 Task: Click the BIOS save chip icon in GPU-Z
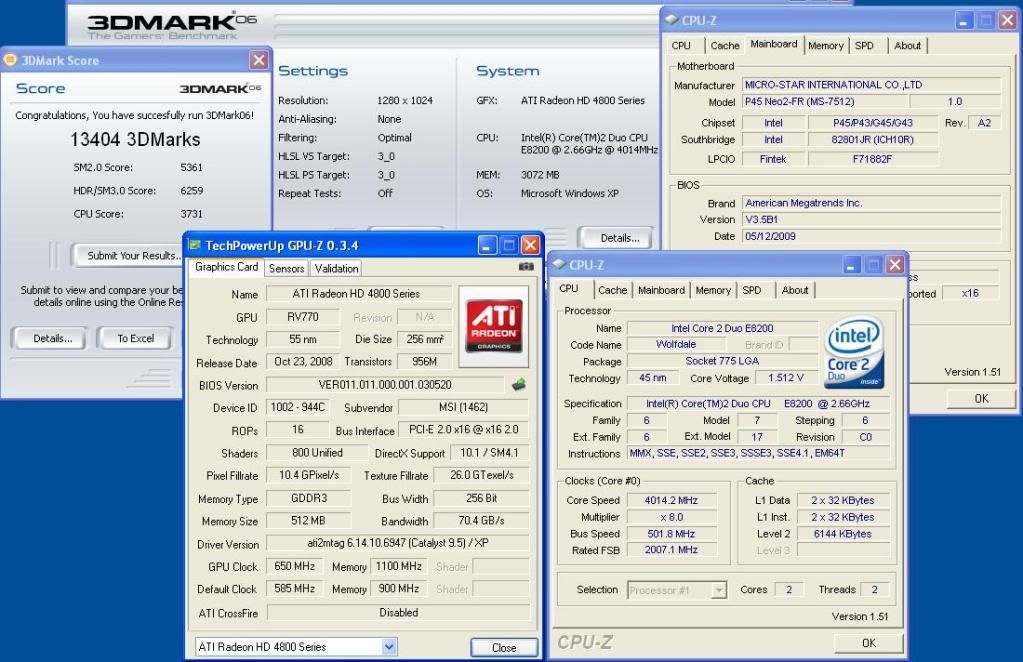click(519, 385)
